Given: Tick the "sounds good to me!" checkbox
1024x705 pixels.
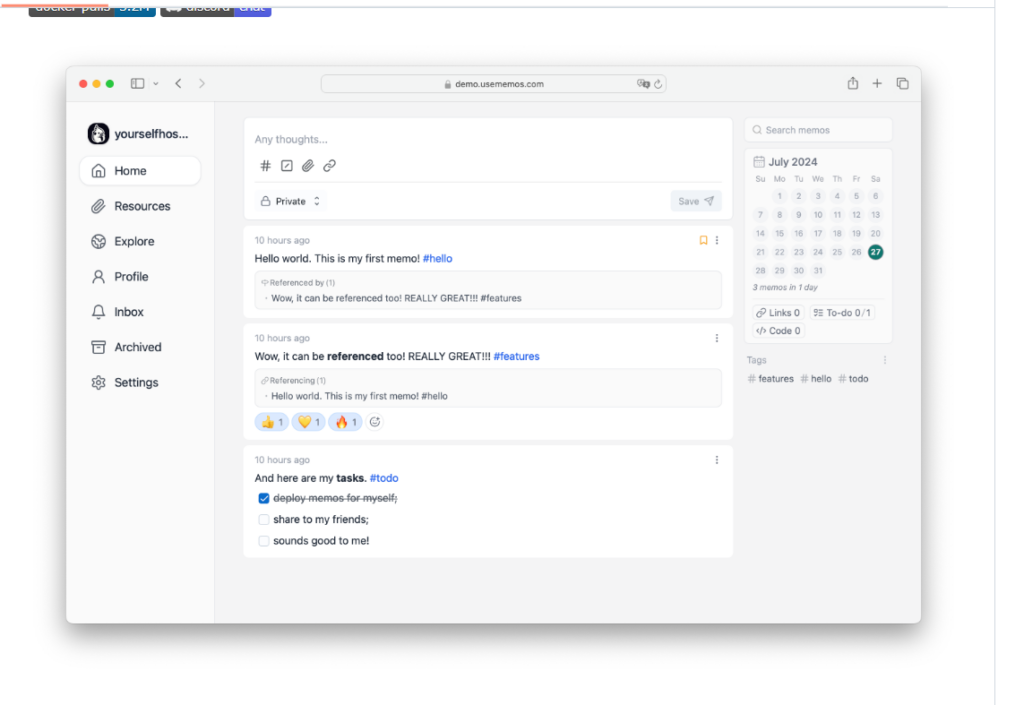Looking at the screenshot, I should click(264, 541).
